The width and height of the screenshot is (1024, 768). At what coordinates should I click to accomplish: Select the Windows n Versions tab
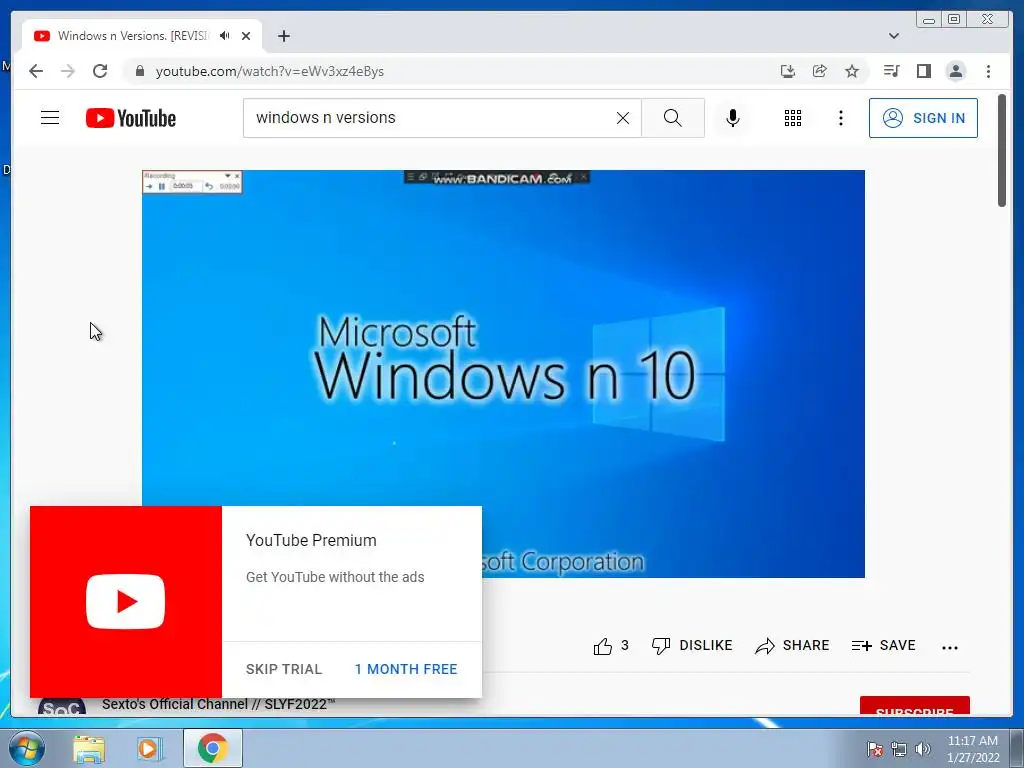point(133,36)
